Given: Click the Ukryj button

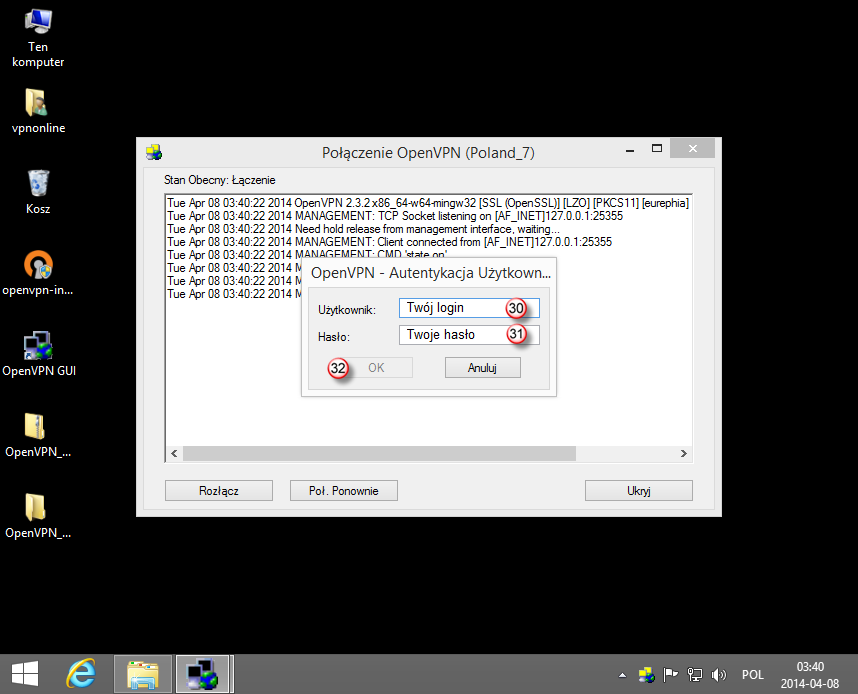Looking at the screenshot, I should [639, 490].
